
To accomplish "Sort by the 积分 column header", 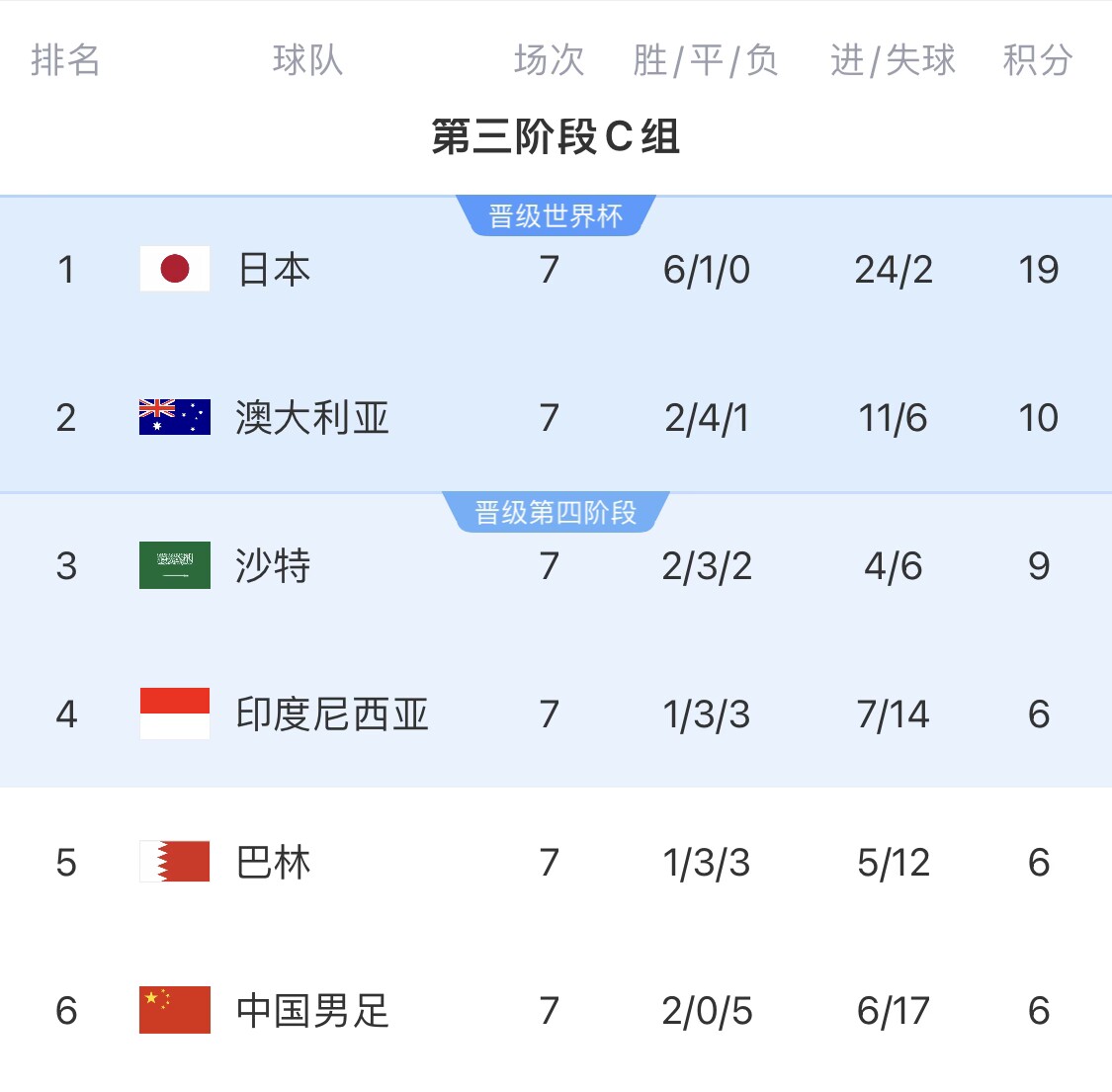I will (x=1037, y=60).
